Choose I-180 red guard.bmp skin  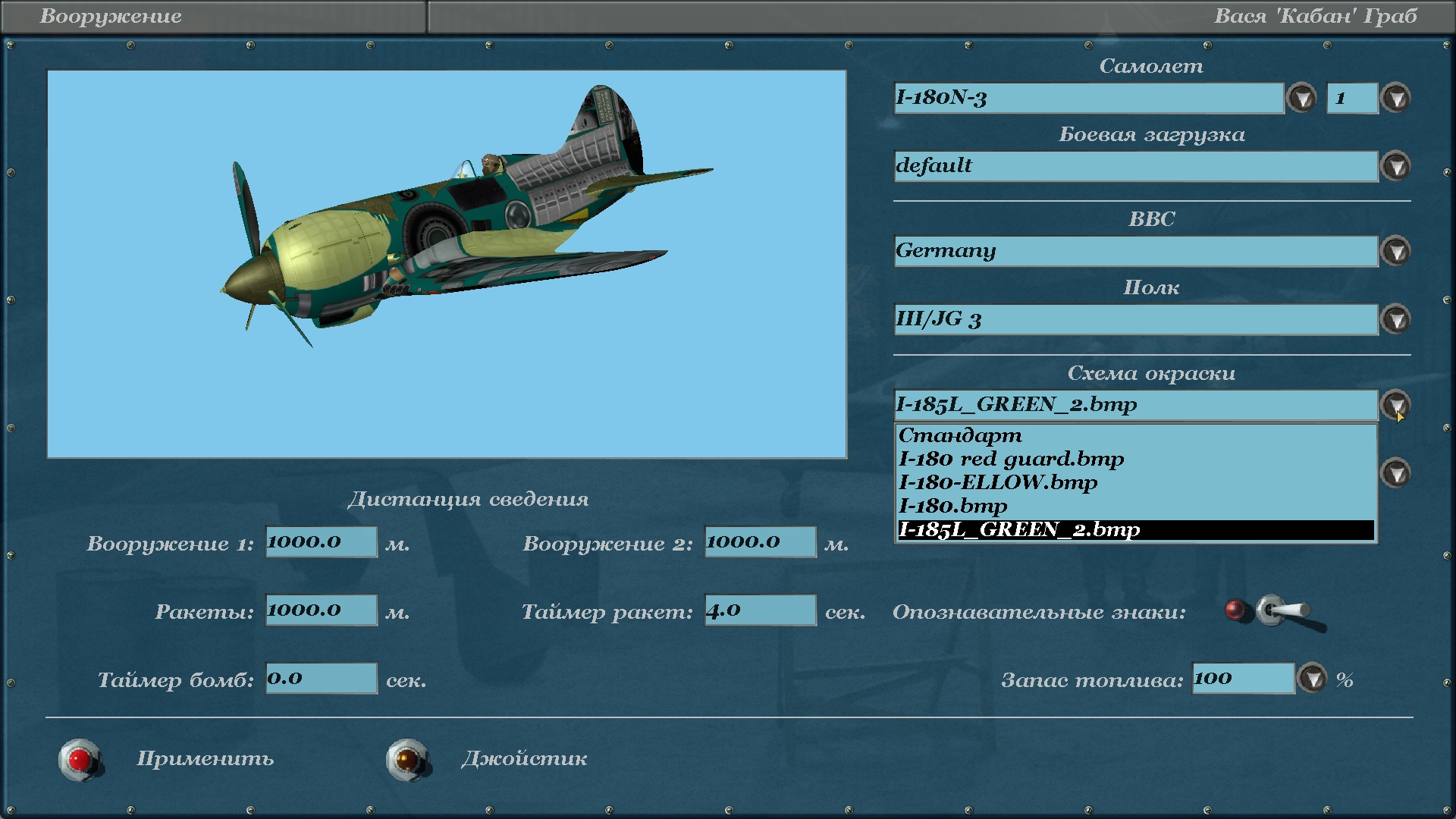pyautogui.click(x=1011, y=460)
